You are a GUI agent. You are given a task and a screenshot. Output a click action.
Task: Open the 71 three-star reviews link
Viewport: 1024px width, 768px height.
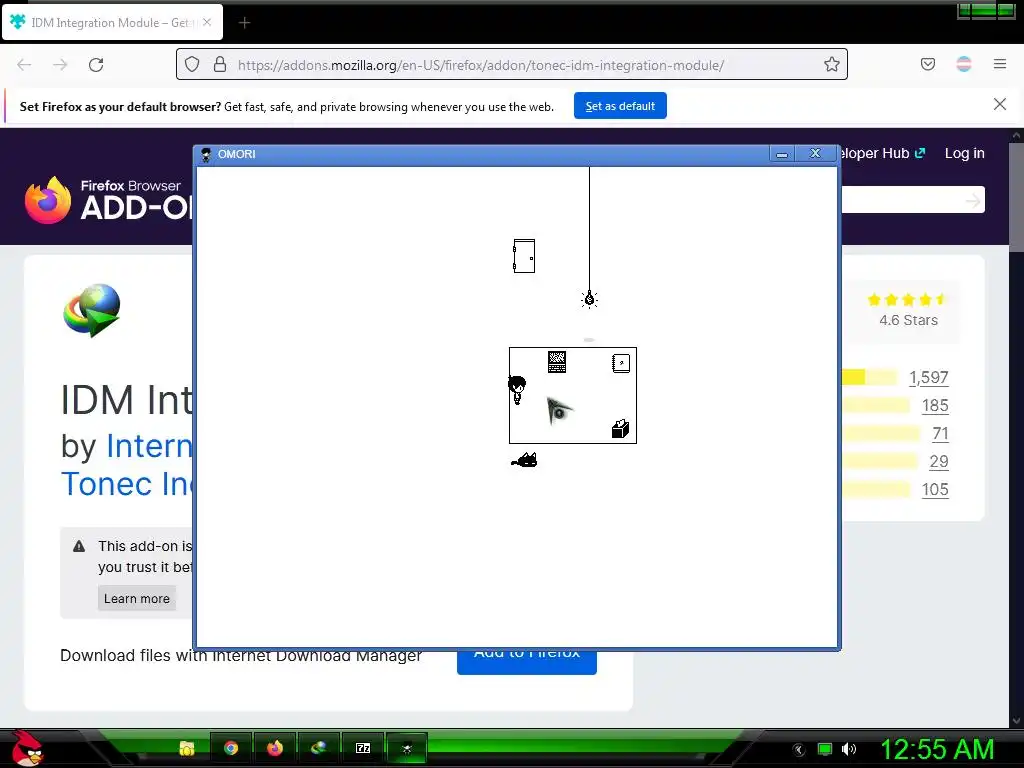(940, 434)
